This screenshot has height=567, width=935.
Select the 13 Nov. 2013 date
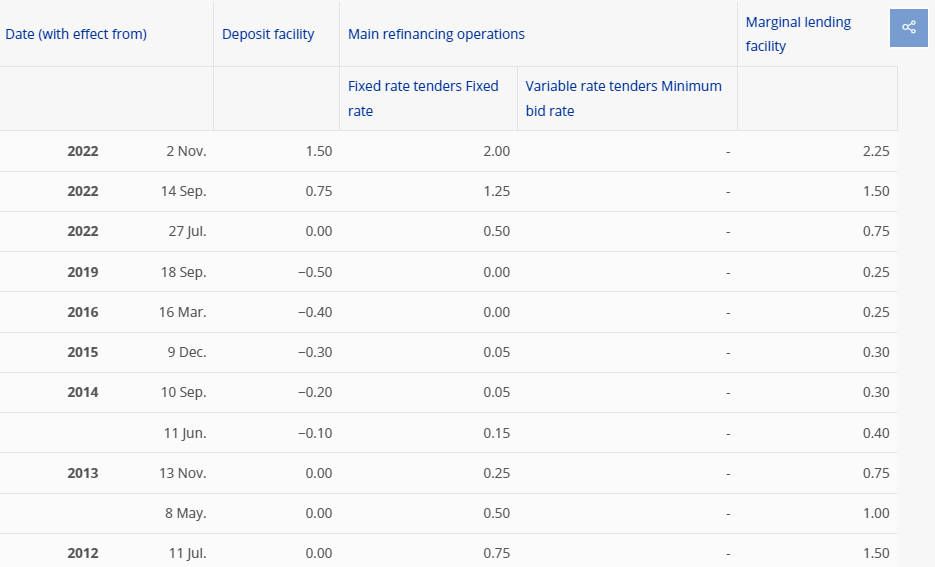182,473
